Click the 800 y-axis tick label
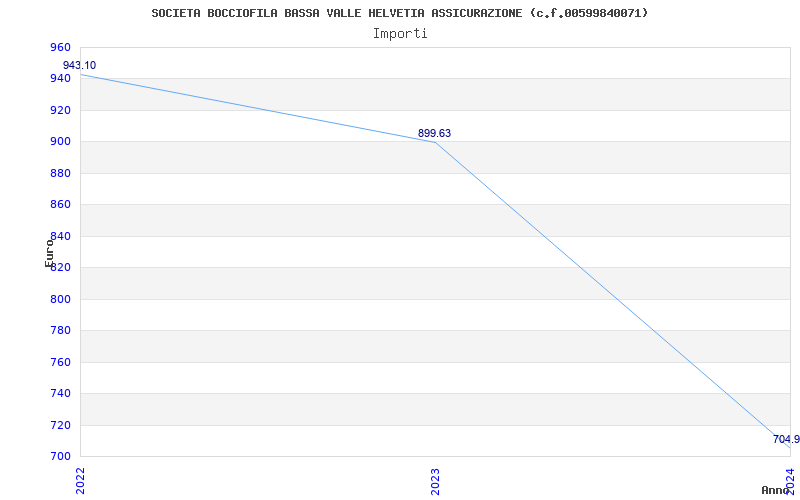Screen dimensions: 800x500 point(60,299)
